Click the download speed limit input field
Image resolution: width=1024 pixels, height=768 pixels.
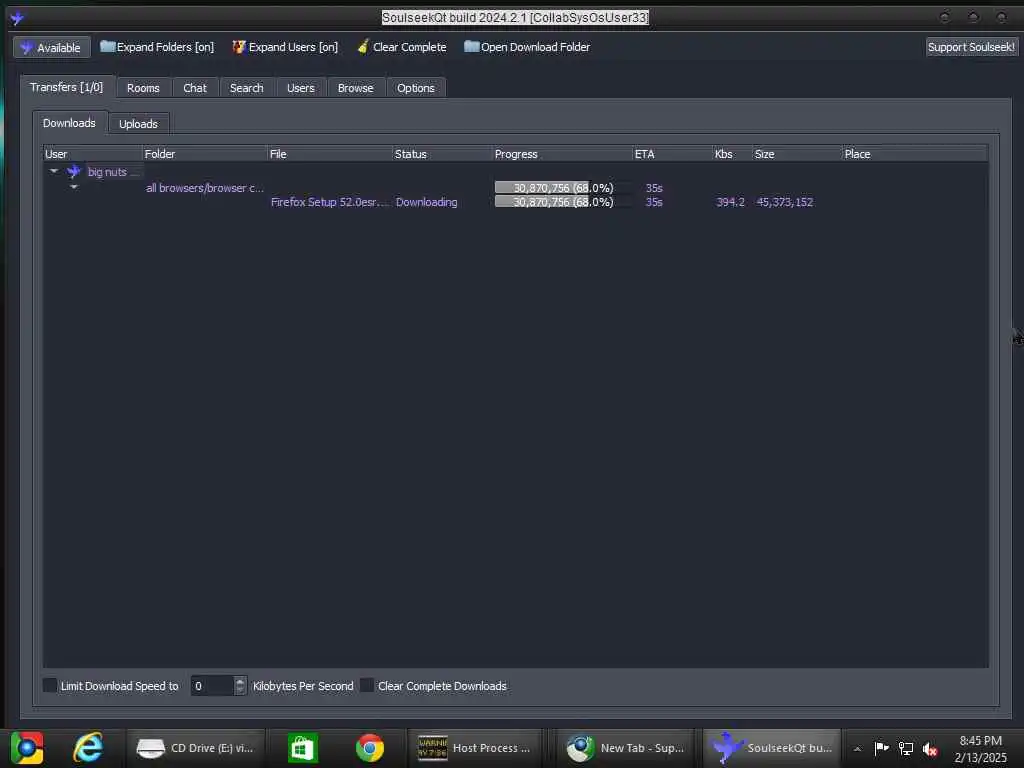pyautogui.click(x=212, y=686)
